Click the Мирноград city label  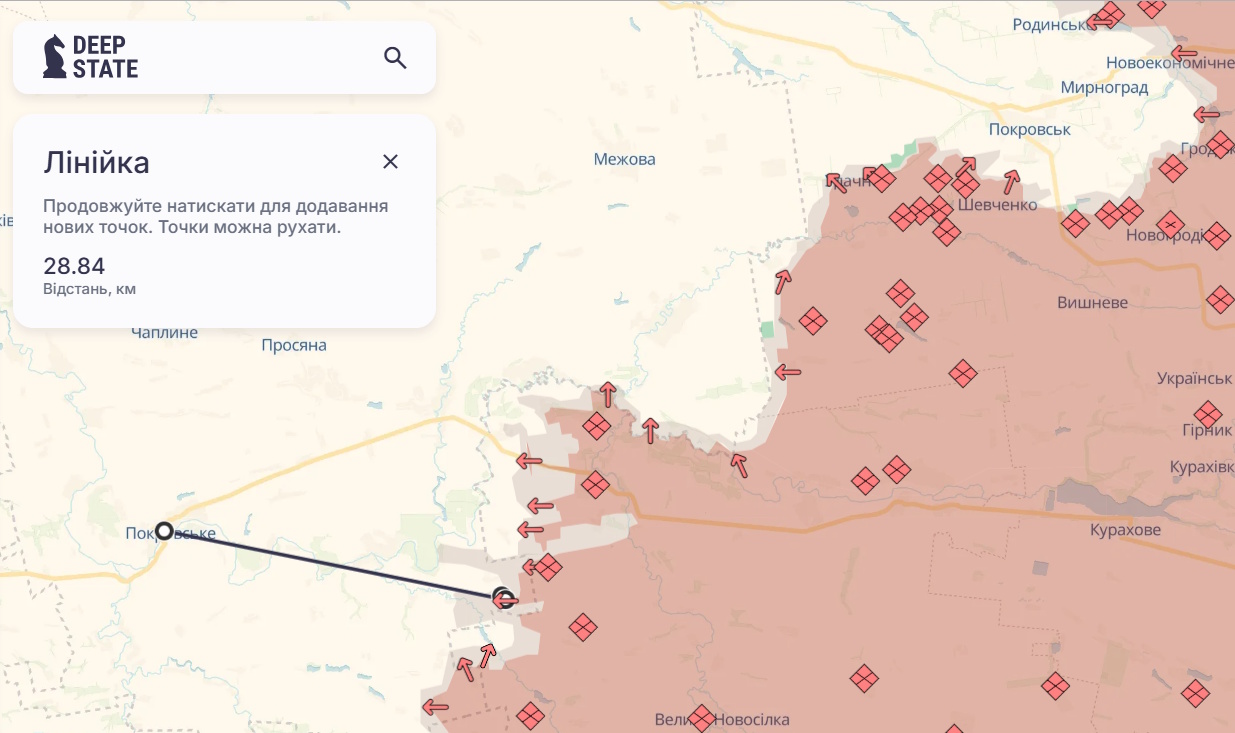pos(1104,88)
